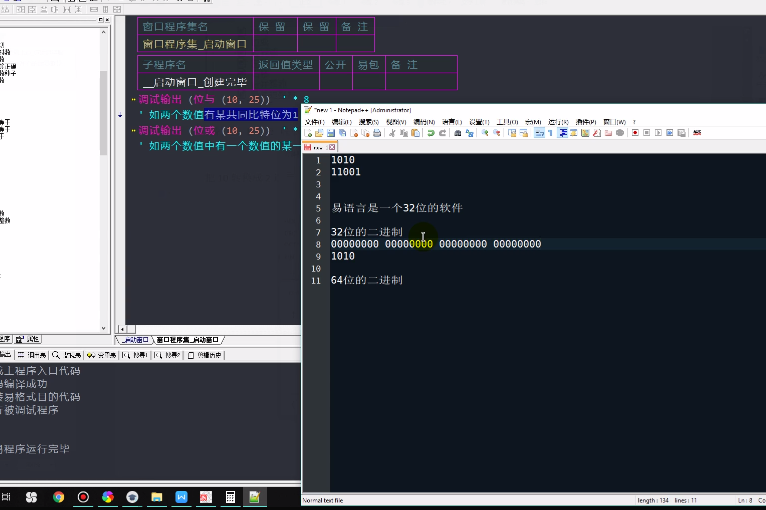Switch to the 窗口程序集_启动窗口 tab
The image size is (766, 510).
pyautogui.click(x=188, y=340)
